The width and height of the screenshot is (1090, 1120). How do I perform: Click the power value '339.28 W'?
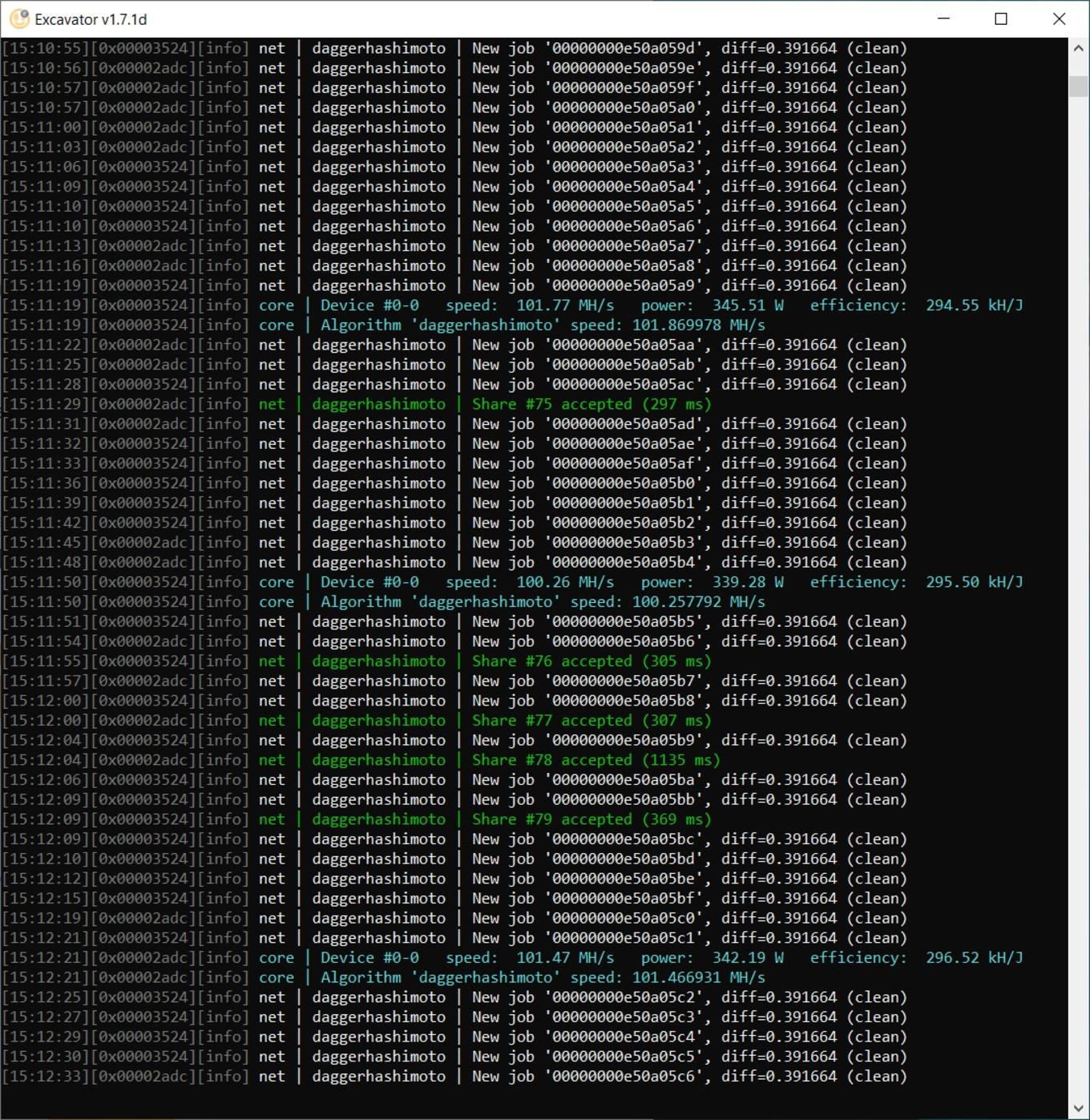[748, 581]
